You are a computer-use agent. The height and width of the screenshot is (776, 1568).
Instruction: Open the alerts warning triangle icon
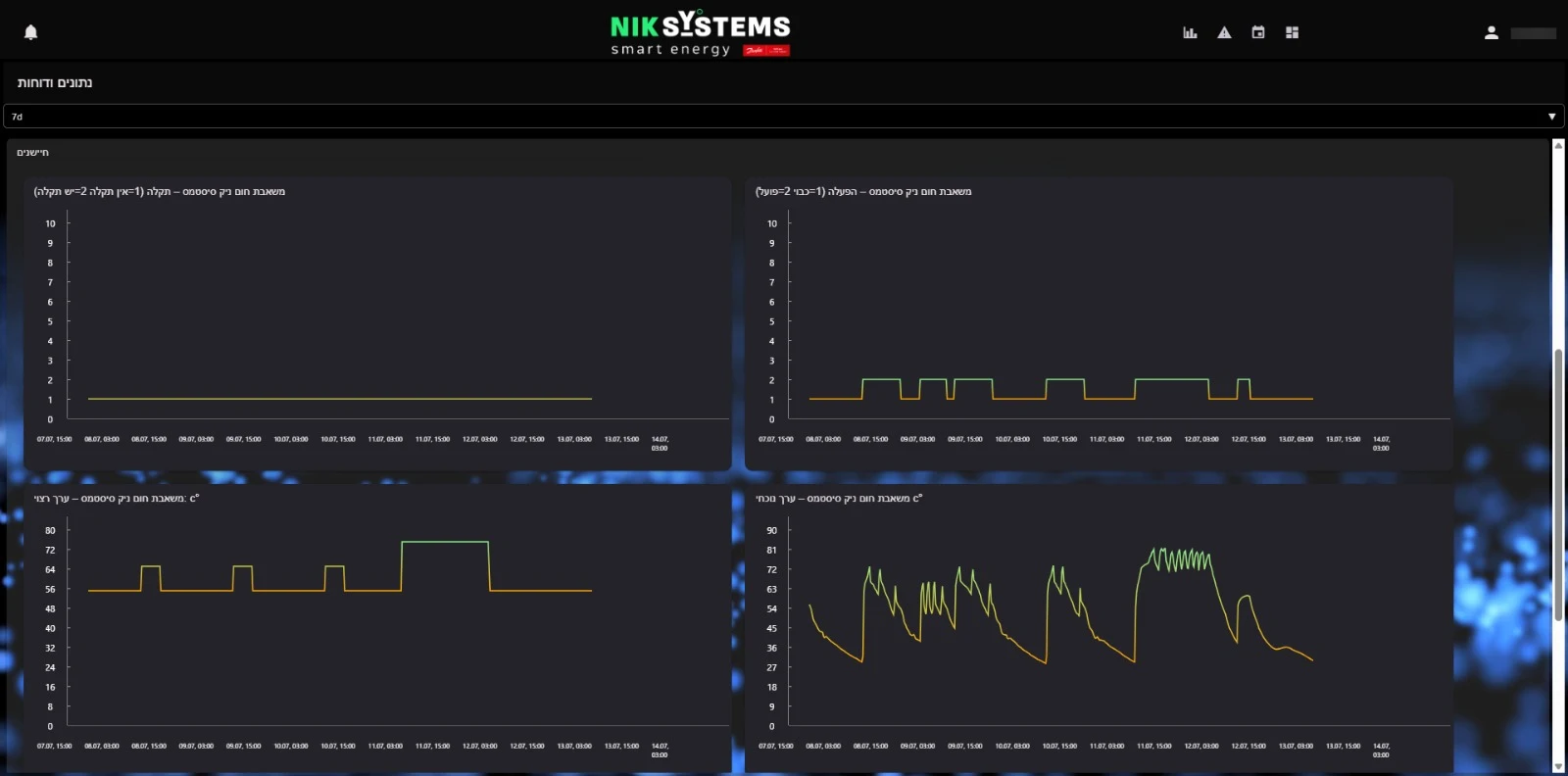(x=1224, y=32)
